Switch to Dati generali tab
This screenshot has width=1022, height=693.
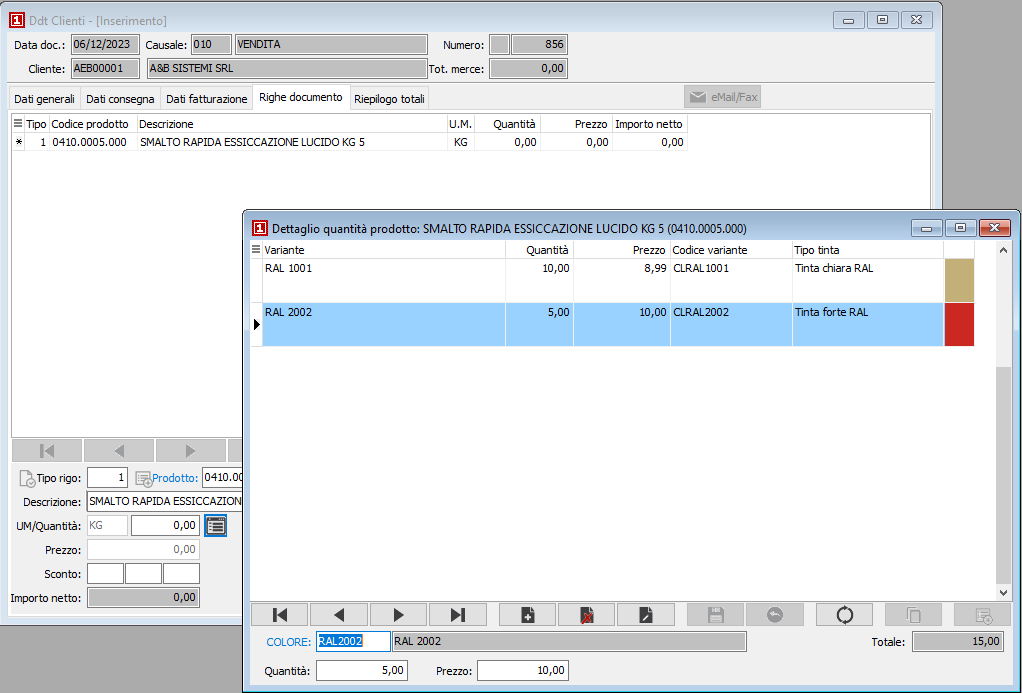point(44,99)
